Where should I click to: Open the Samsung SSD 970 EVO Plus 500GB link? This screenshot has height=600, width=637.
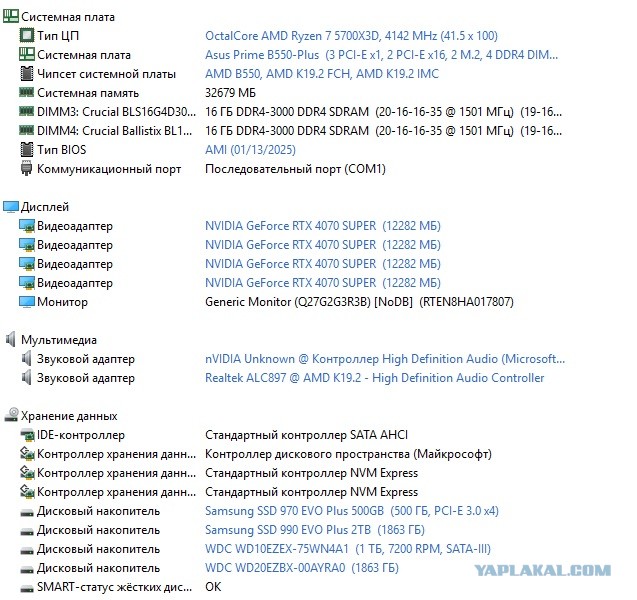[x=351, y=511]
